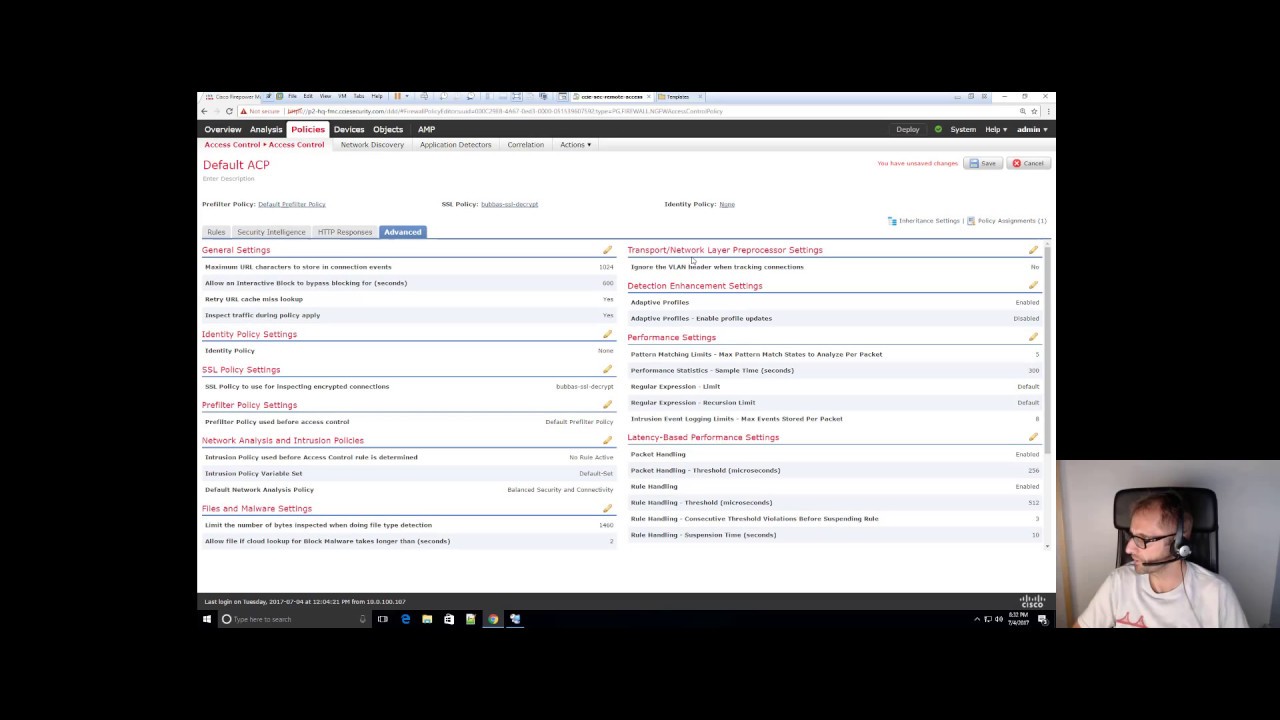This screenshot has width=1280, height=720.
Task: Go to Correlation submenu
Action: click(x=525, y=145)
